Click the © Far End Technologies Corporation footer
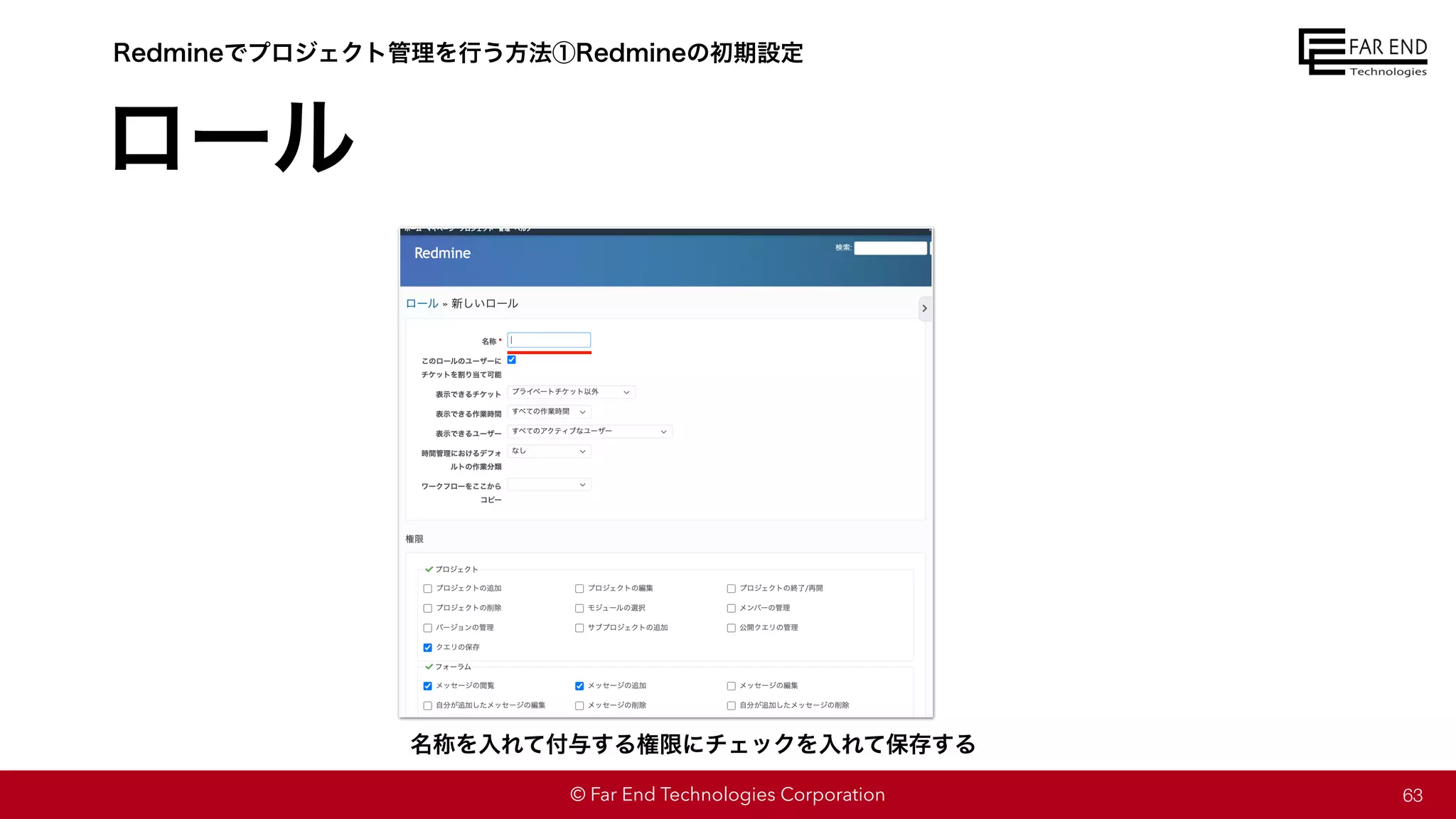 point(728,794)
